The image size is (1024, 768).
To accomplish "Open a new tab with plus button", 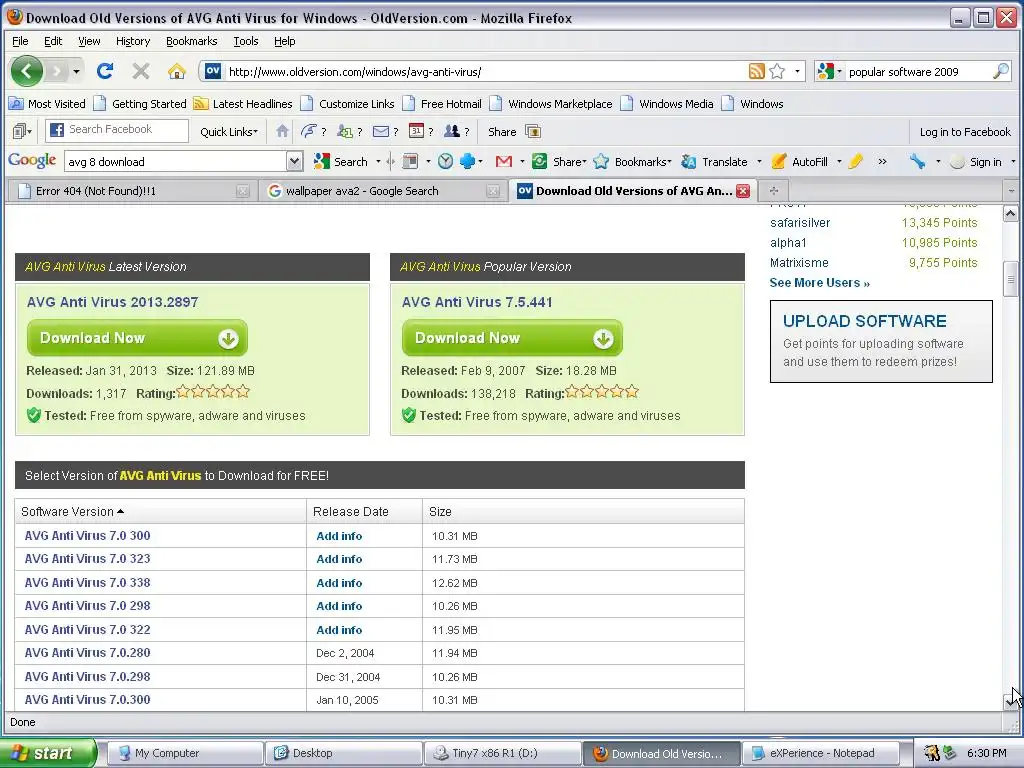I will click(x=774, y=191).
